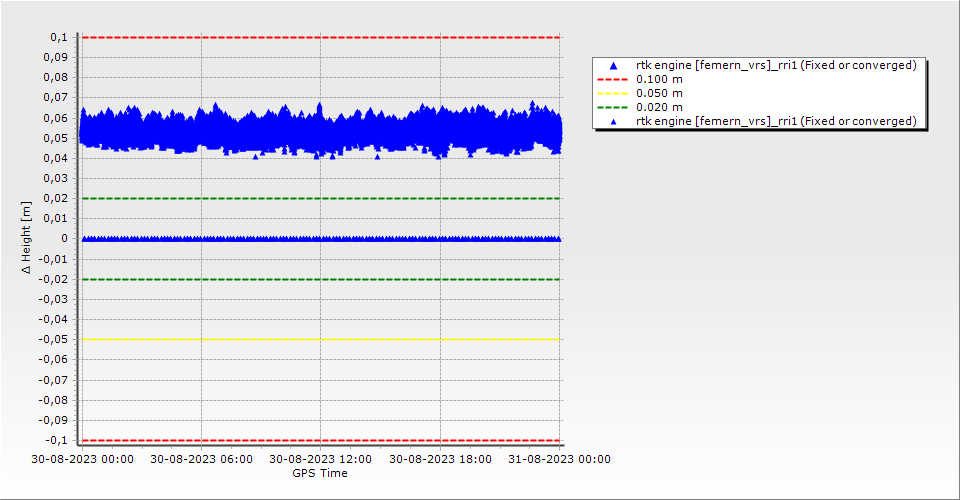Click the green dashed 0.020 m legend swatch
This screenshot has width=960, height=500.
(x=614, y=107)
